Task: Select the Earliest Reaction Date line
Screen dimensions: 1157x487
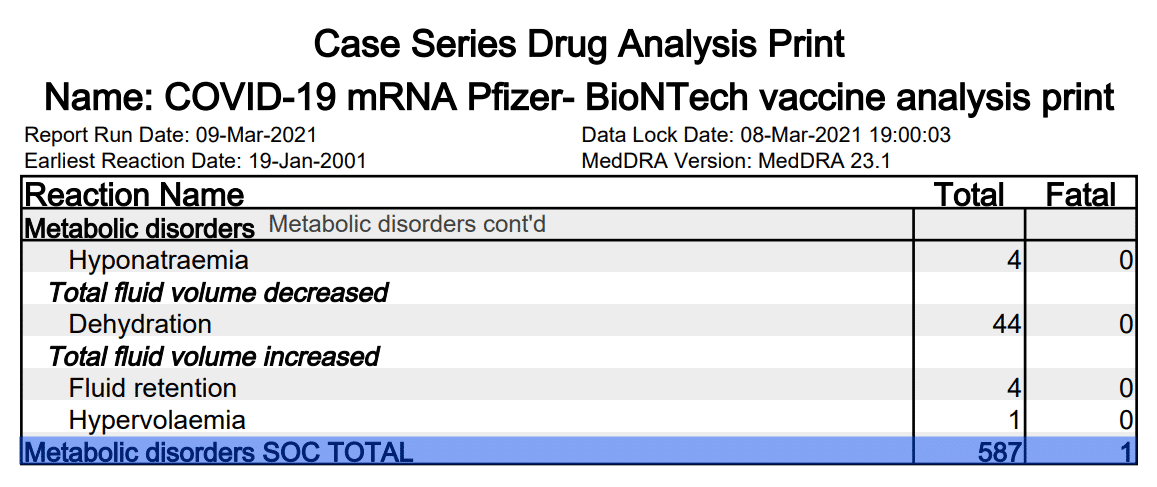Action: coord(195,160)
